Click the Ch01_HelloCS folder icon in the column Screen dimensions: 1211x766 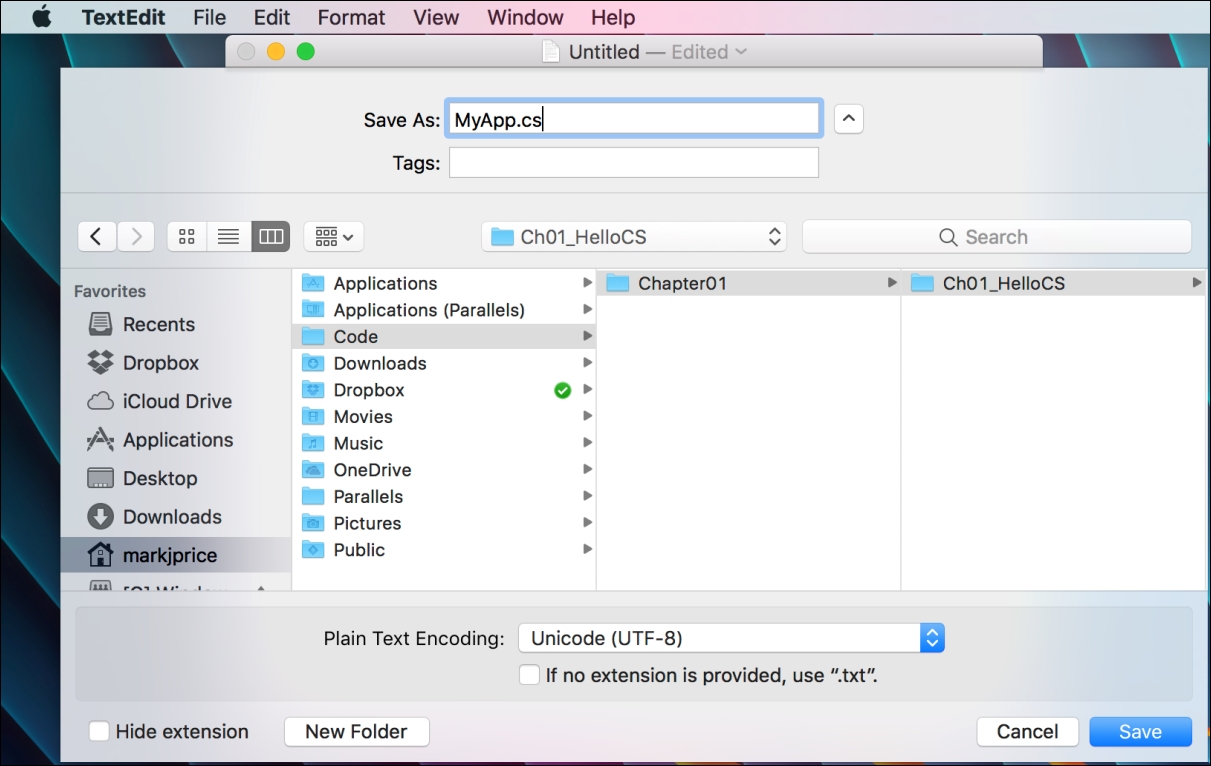922,283
